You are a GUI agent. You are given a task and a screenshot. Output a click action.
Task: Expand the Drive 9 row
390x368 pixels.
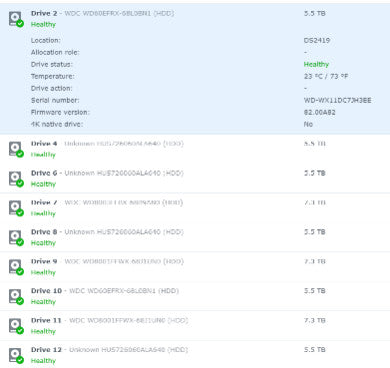195,267
